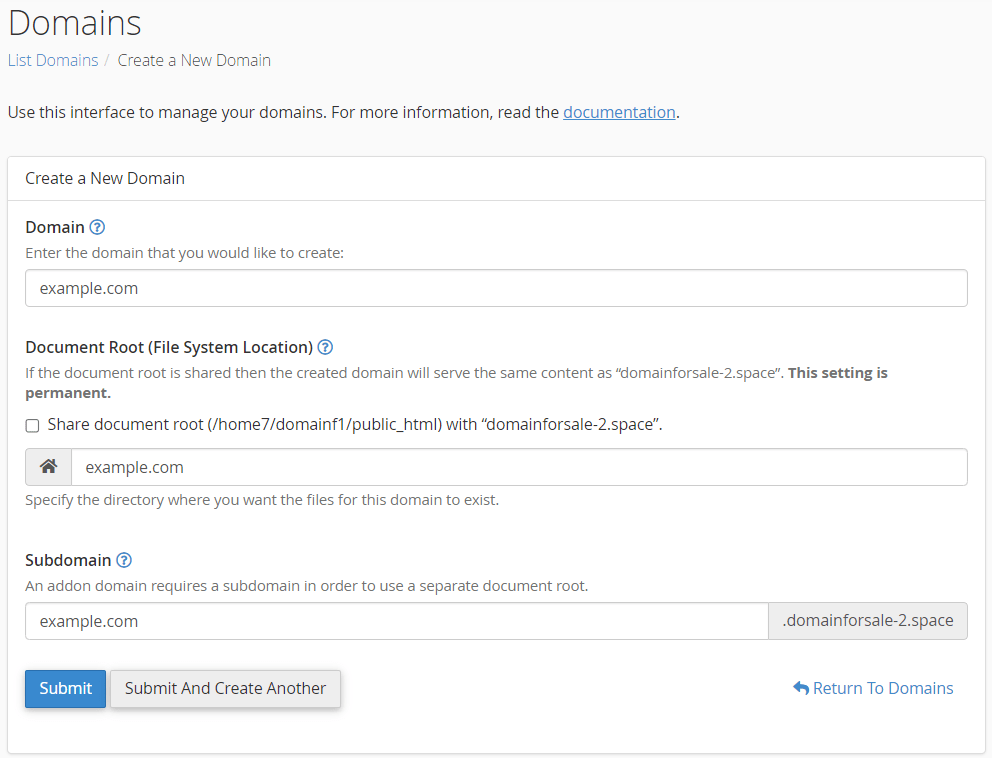Enable the share document root checkbox
Screen dimensions: 992x758
[32, 425]
